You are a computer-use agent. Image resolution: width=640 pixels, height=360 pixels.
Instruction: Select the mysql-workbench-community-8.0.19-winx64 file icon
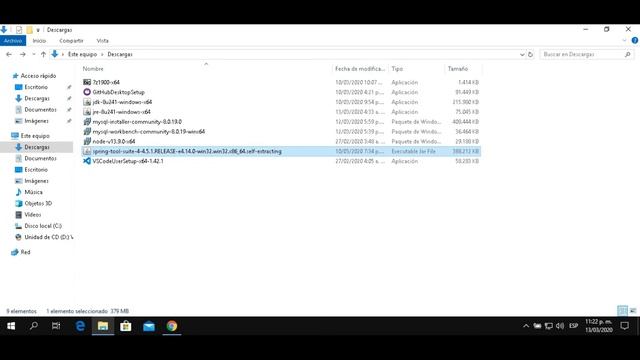tap(87, 131)
